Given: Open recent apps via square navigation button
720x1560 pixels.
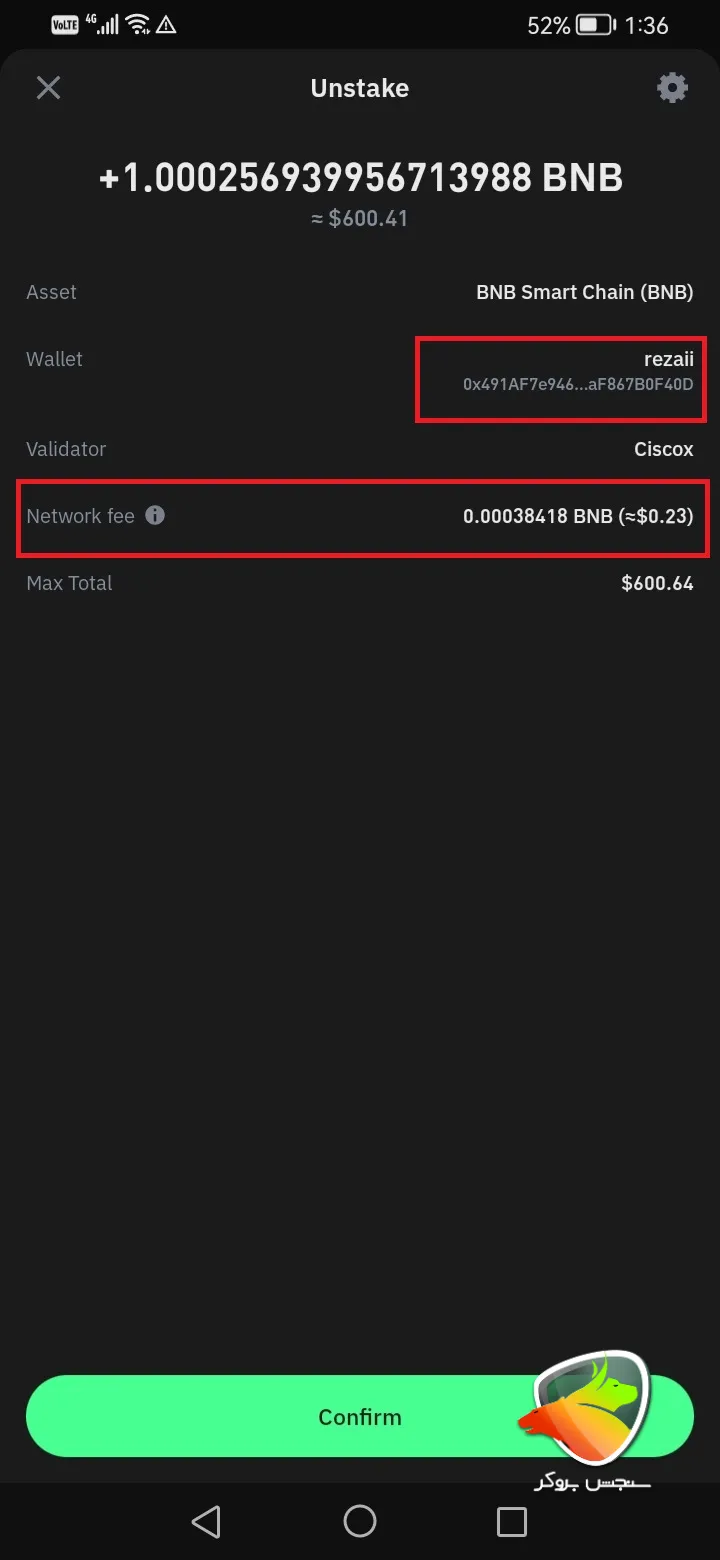Looking at the screenshot, I should pyautogui.click(x=511, y=1521).
